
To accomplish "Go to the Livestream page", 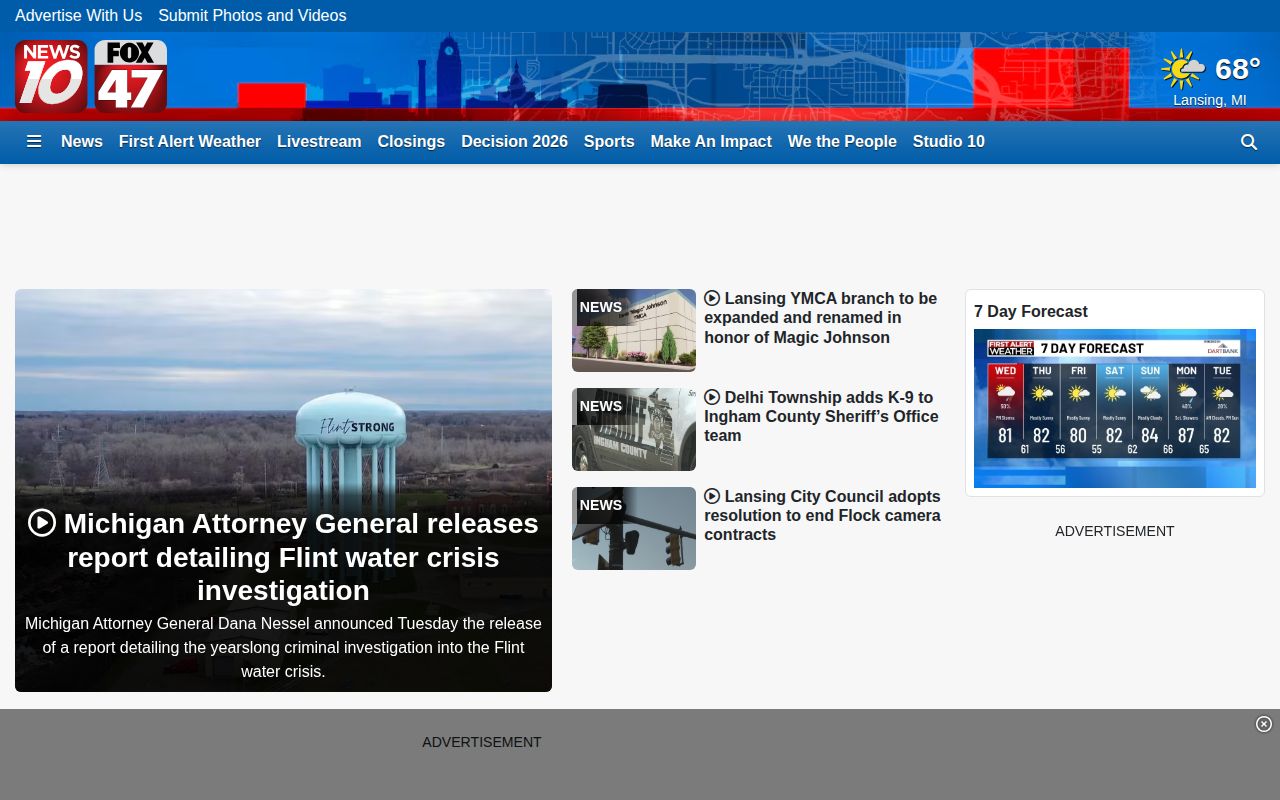I will tap(319, 141).
